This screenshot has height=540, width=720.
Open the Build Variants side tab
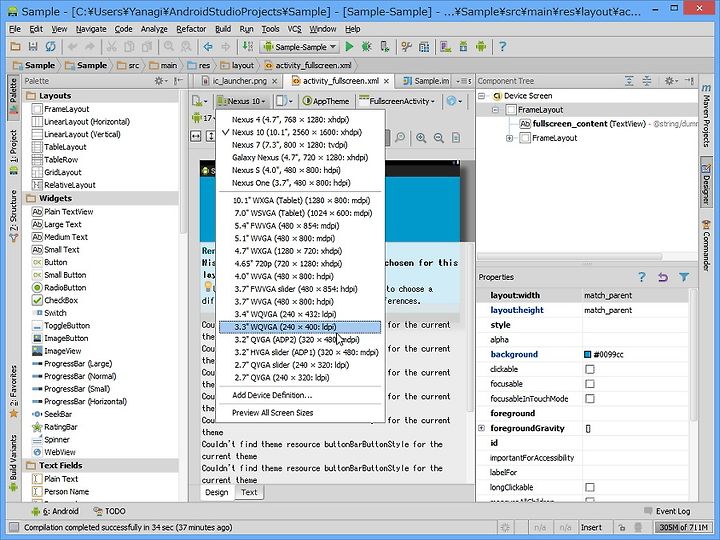pyautogui.click(x=13, y=461)
